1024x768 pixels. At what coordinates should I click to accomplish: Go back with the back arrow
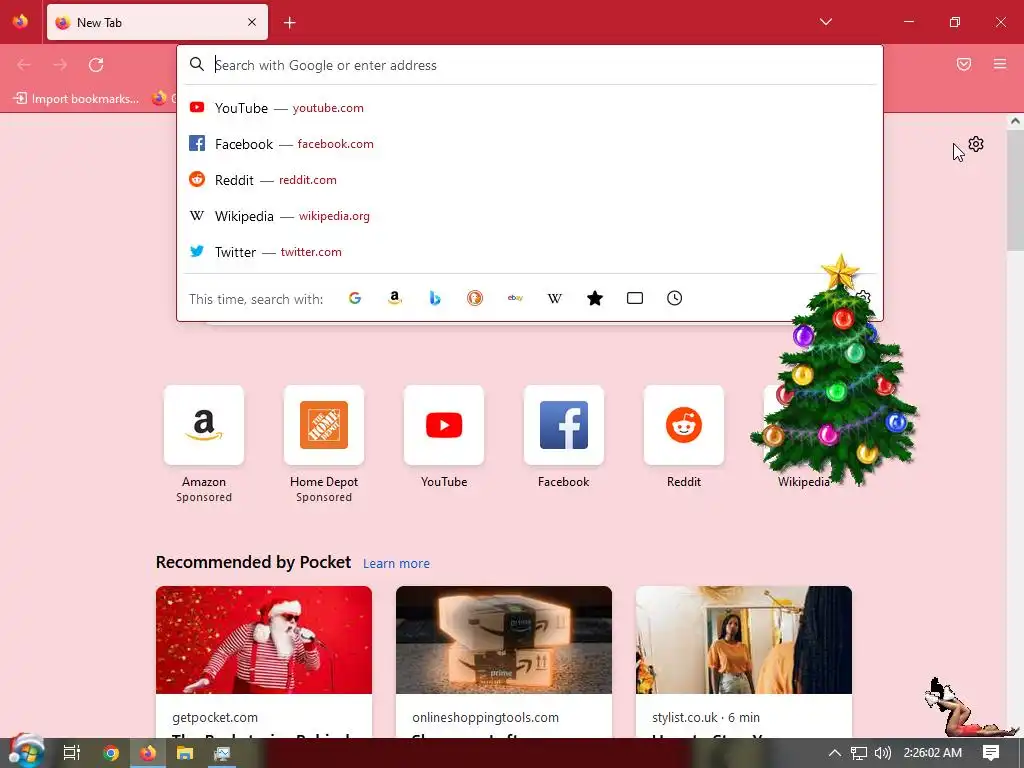[x=24, y=65]
